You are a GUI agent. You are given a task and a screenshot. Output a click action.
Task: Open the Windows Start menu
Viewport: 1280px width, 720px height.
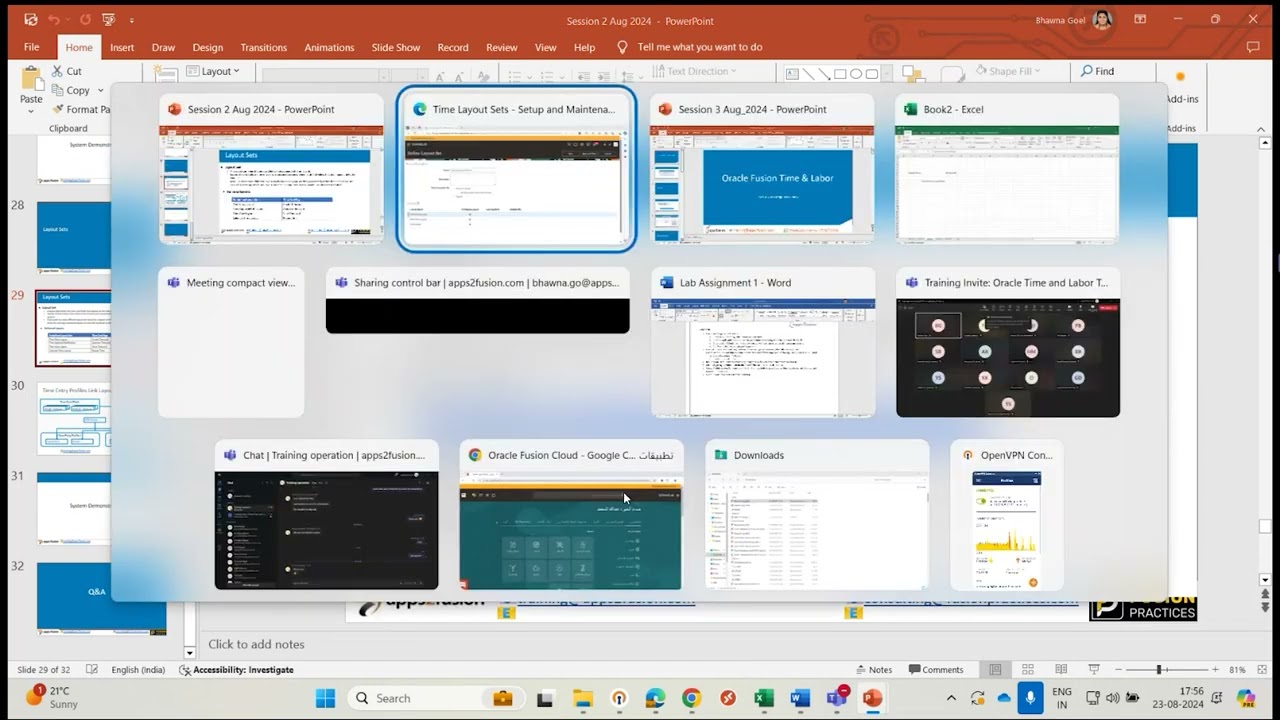tap(326, 698)
